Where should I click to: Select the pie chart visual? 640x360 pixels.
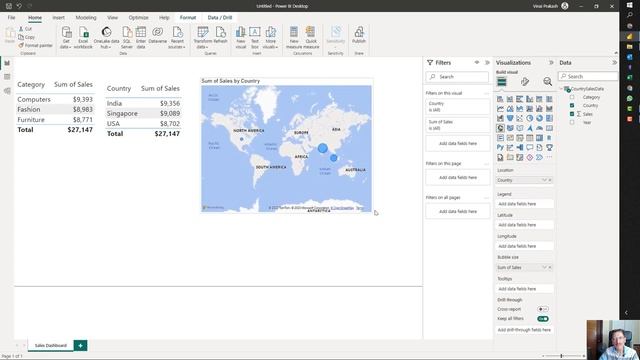[529, 118]
